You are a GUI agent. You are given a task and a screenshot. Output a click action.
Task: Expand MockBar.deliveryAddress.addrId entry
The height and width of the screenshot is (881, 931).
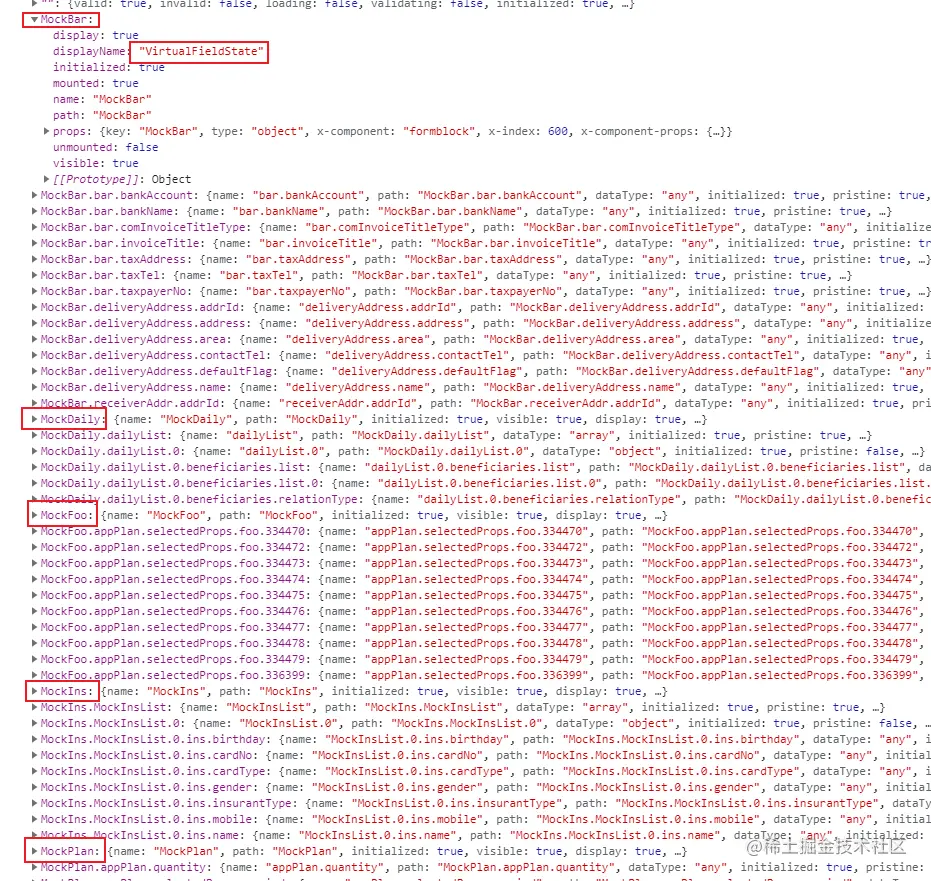coord(34,307)
